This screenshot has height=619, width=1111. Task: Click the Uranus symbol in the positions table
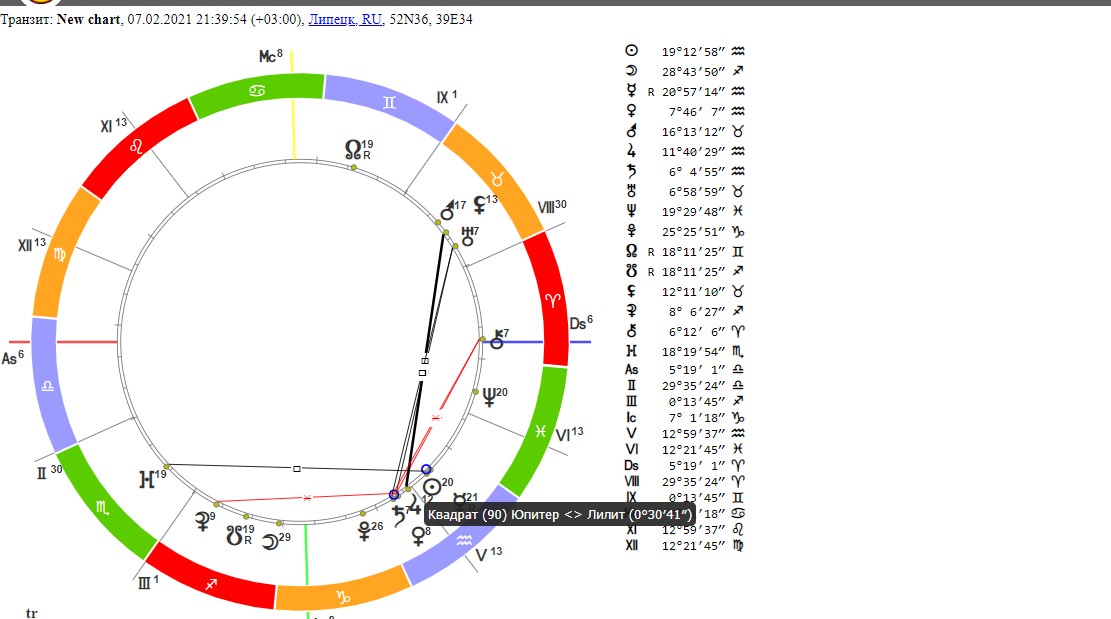631,191
